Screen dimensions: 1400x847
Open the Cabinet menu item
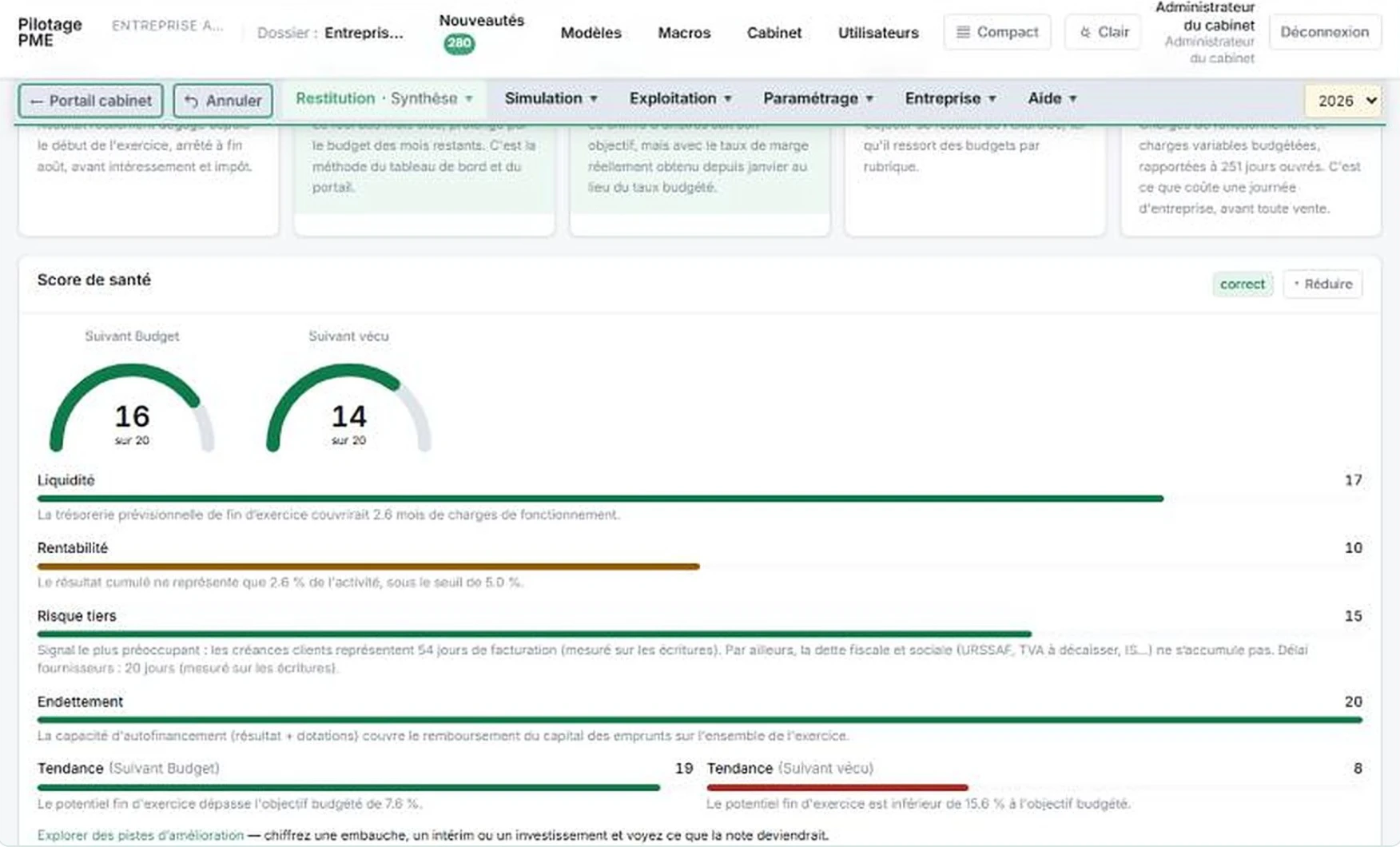pyautogui.click(x=774, y=33)
